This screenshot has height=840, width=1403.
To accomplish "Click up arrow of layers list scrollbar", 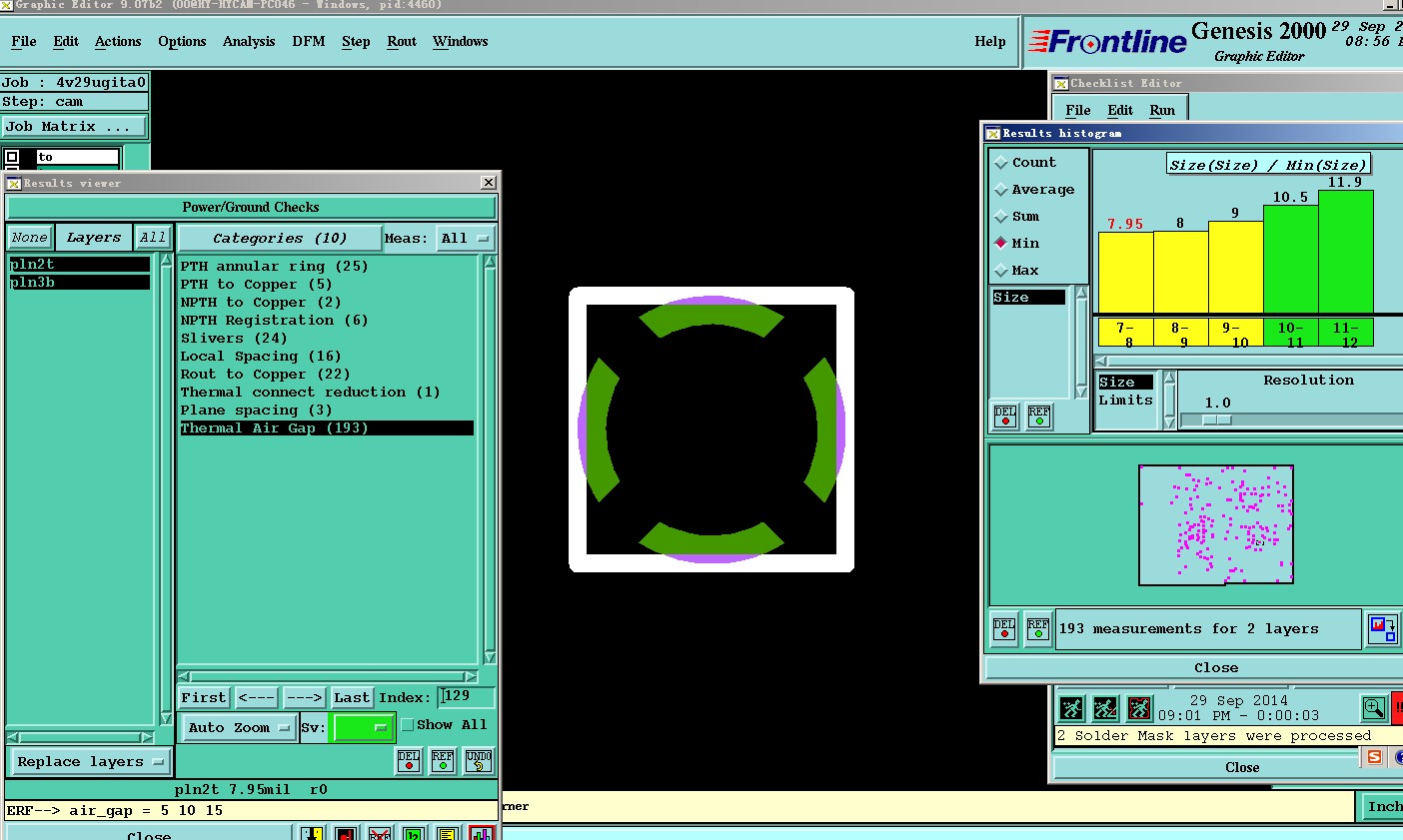I will click(x=166, y=261).
